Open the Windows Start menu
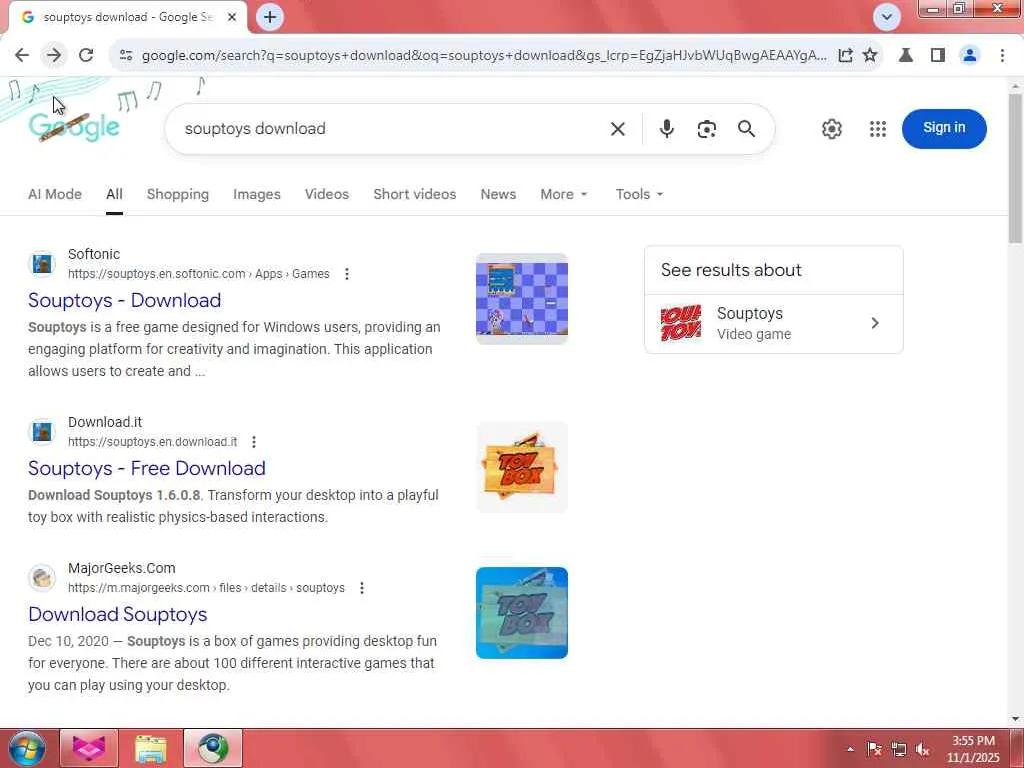The image size is (1024, 768). point(27,748)
